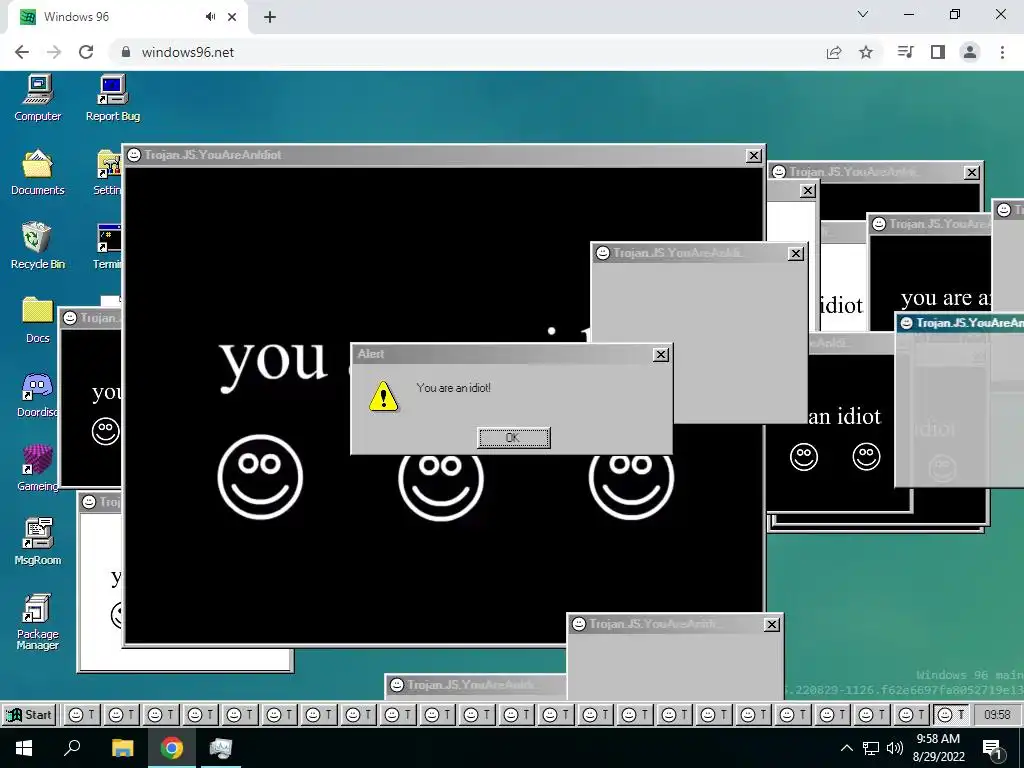Open the Chrome media control icon

coord(905,52)
